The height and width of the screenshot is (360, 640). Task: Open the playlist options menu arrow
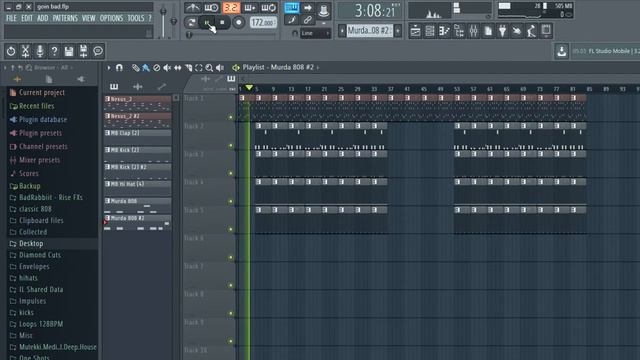pos(109,67)
